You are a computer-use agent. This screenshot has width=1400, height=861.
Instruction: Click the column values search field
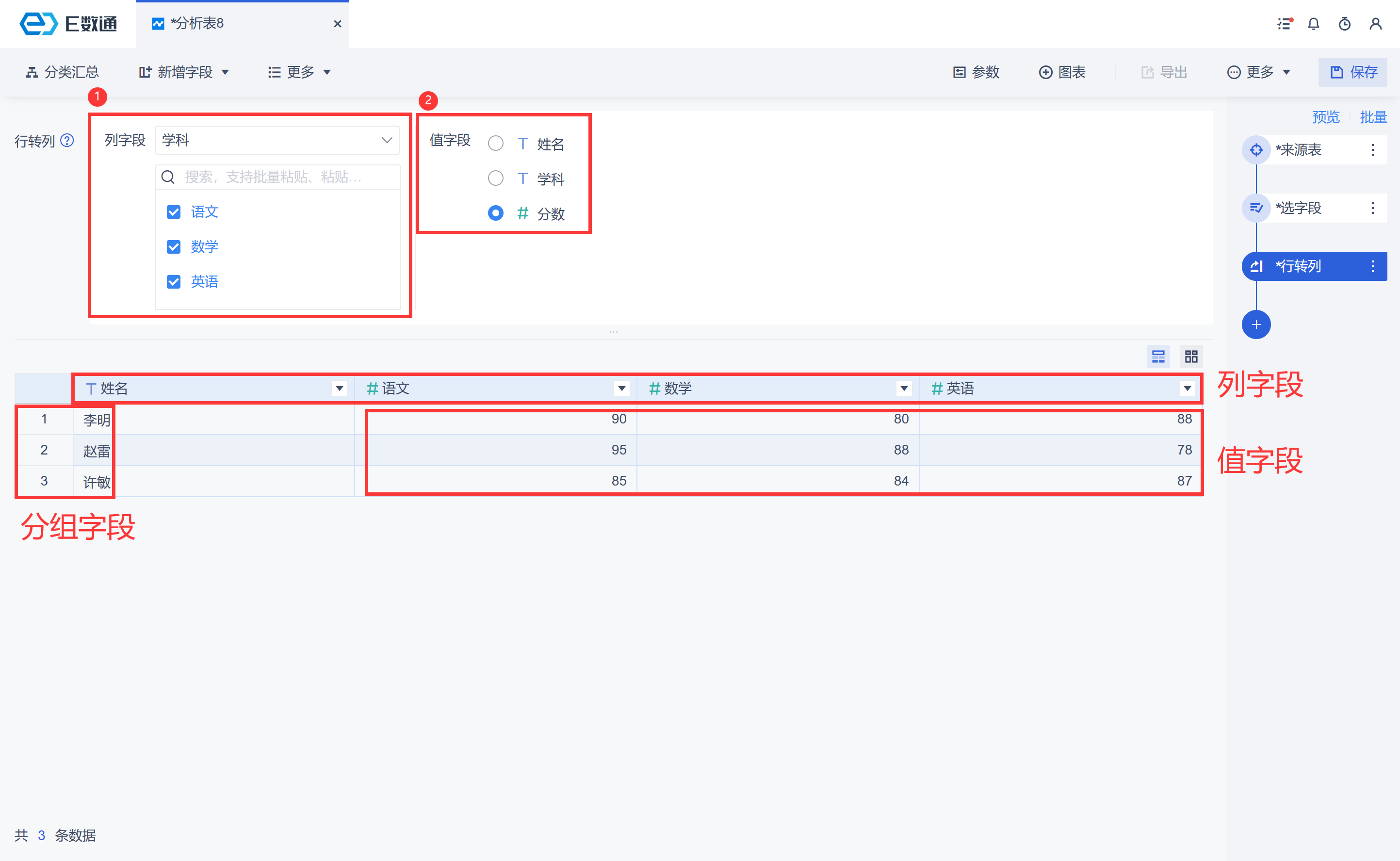[279, 177]
